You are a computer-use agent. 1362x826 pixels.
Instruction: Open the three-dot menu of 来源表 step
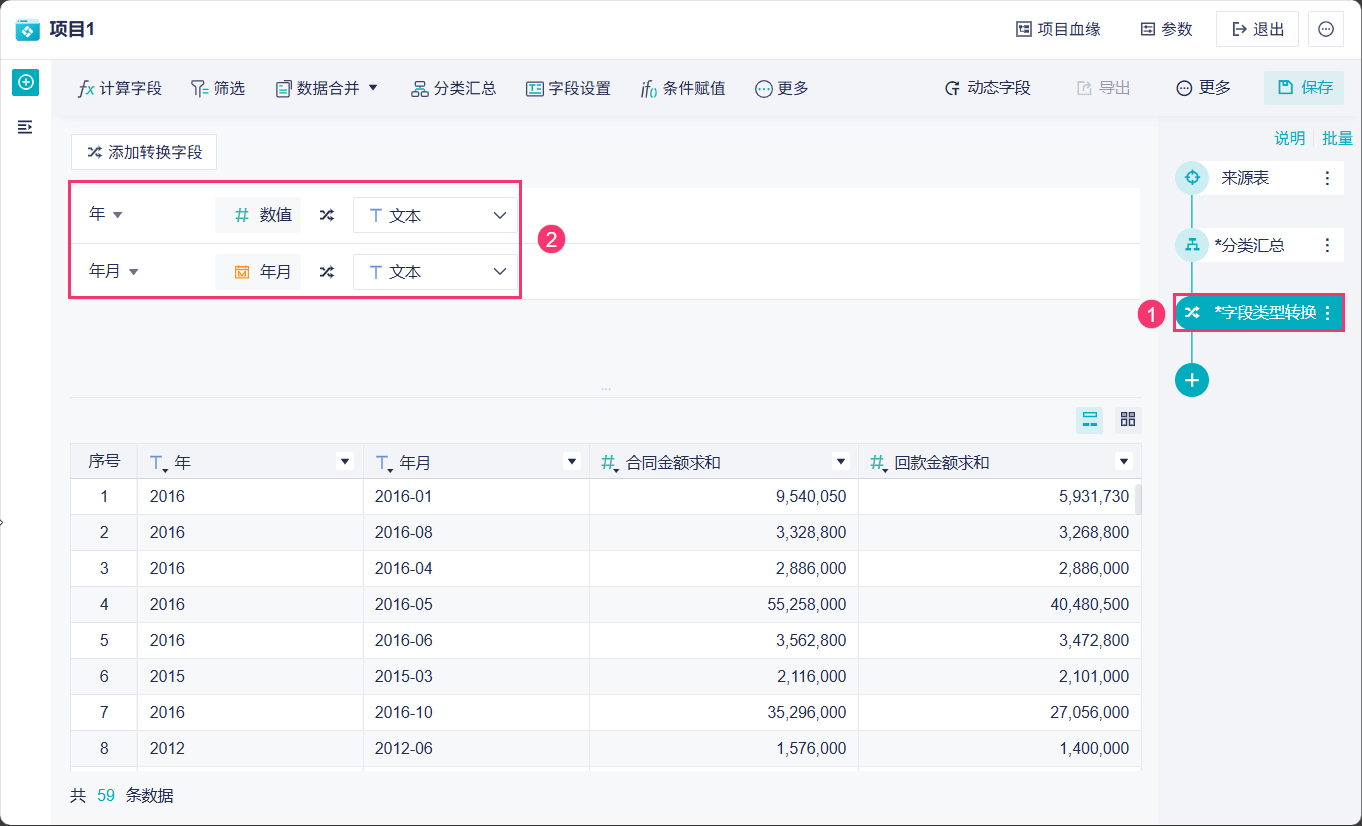(1327, 179)
